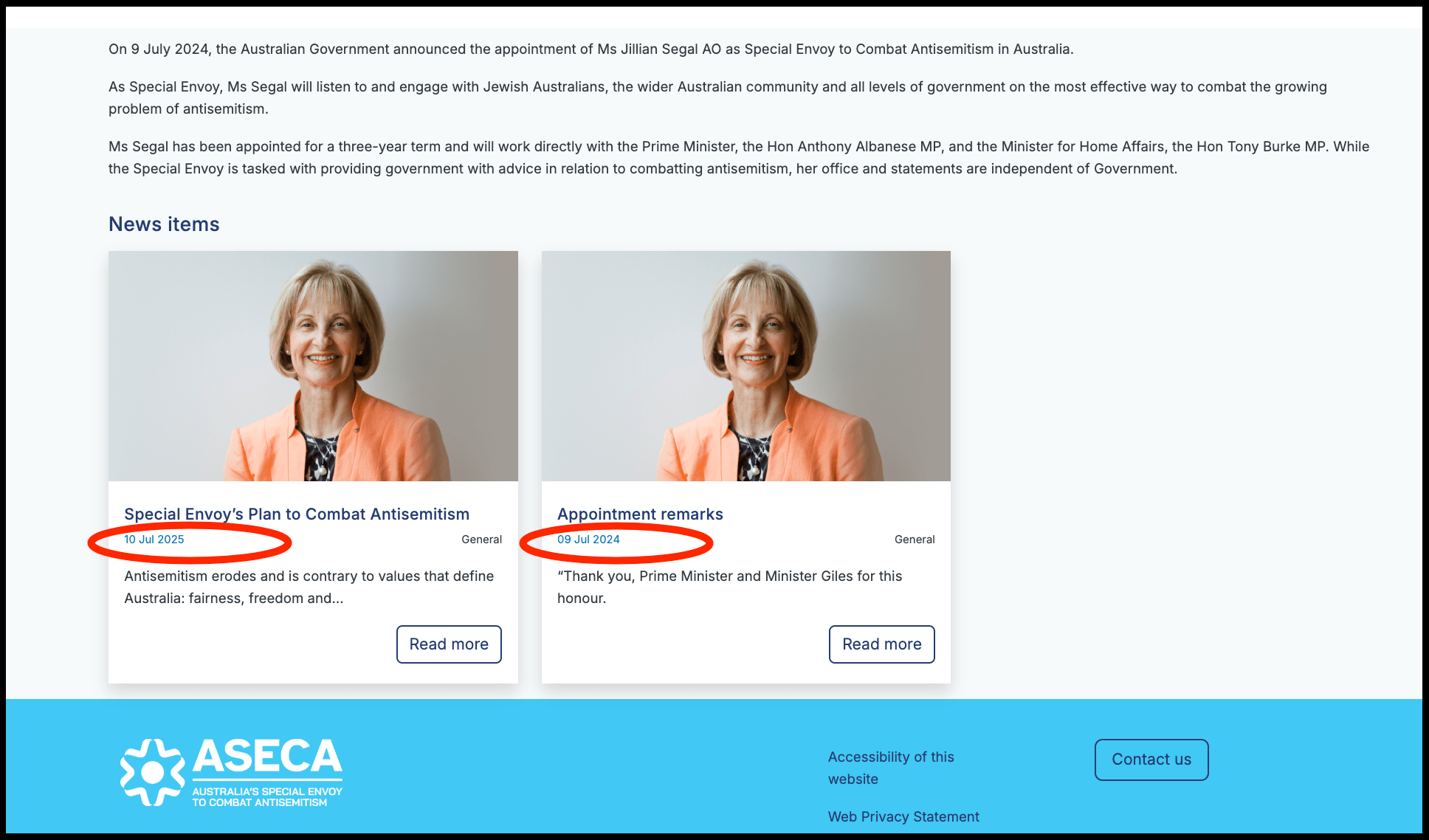Image resolution: width=1429 pixels, height=840 pixels.
Task: Click the ASECA gear logo icon
Action: pyautogui.click(x=153, y=772)
